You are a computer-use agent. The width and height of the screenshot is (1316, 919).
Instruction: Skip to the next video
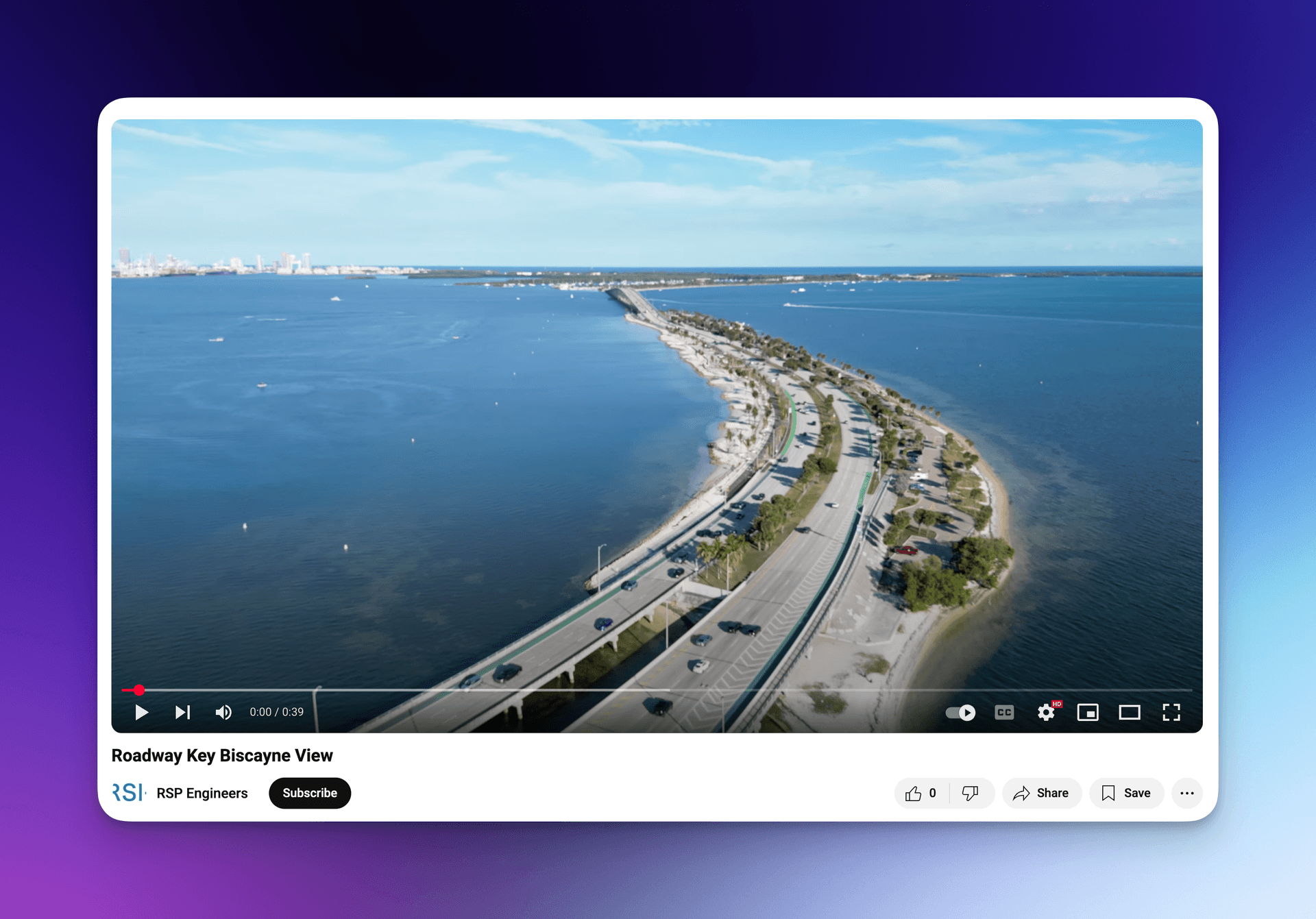182,712
